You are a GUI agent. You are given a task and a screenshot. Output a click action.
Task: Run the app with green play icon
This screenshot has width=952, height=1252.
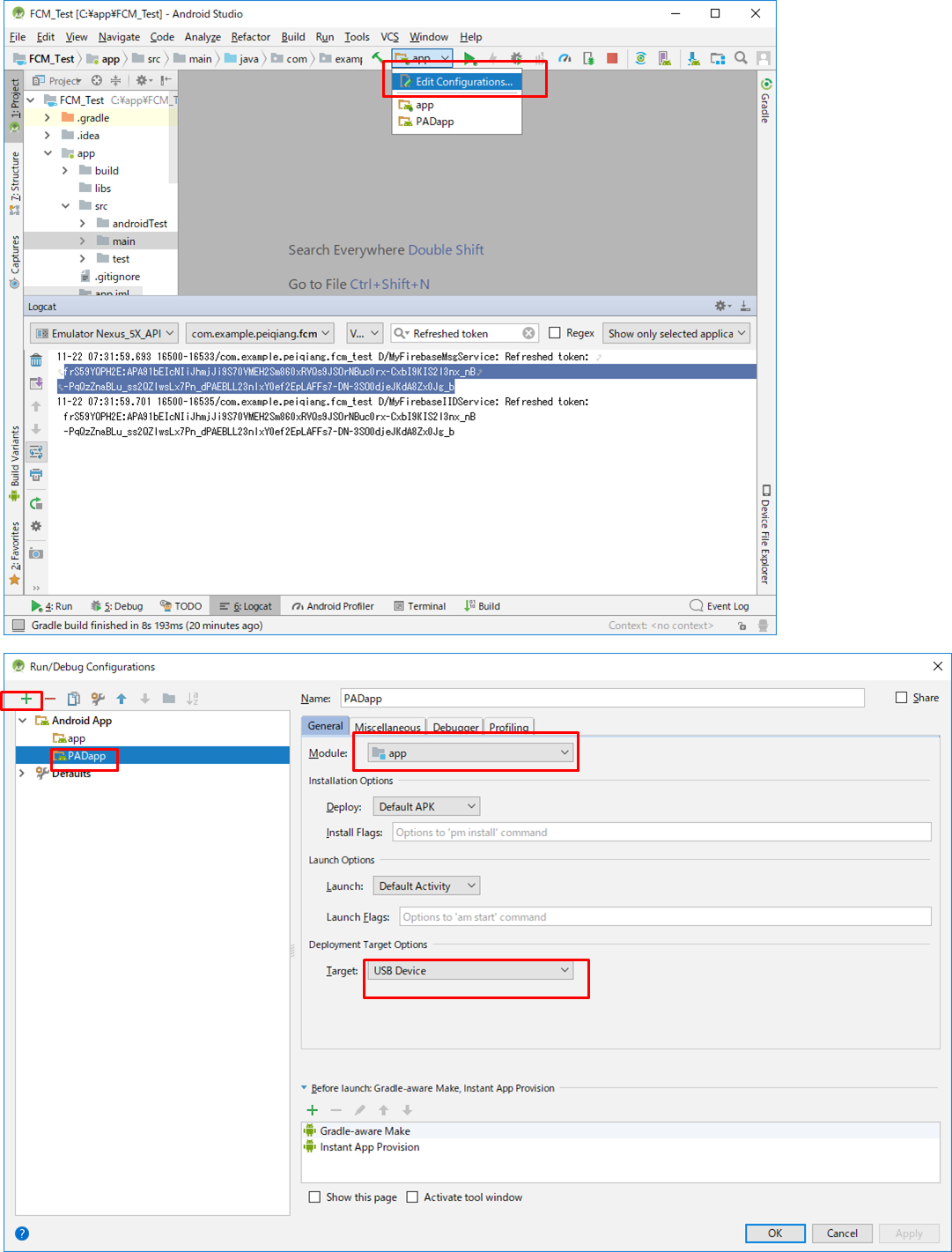[470, 58]
